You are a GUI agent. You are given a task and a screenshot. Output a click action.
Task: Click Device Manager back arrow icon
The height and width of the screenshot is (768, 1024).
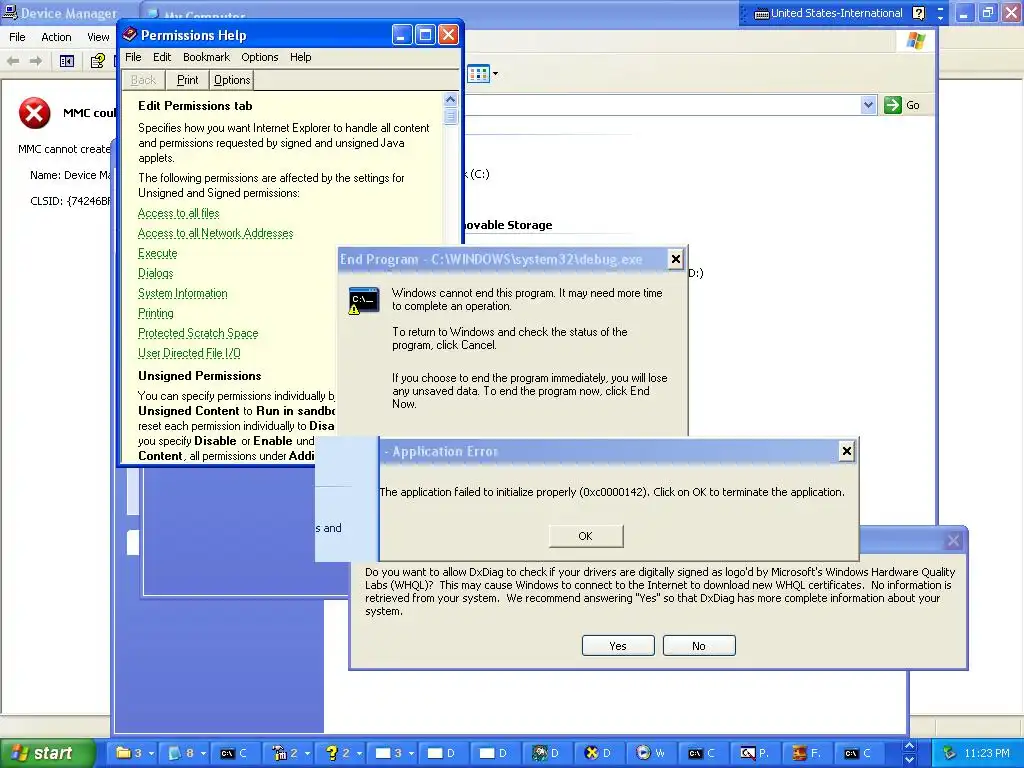click(x=13, y=61)
